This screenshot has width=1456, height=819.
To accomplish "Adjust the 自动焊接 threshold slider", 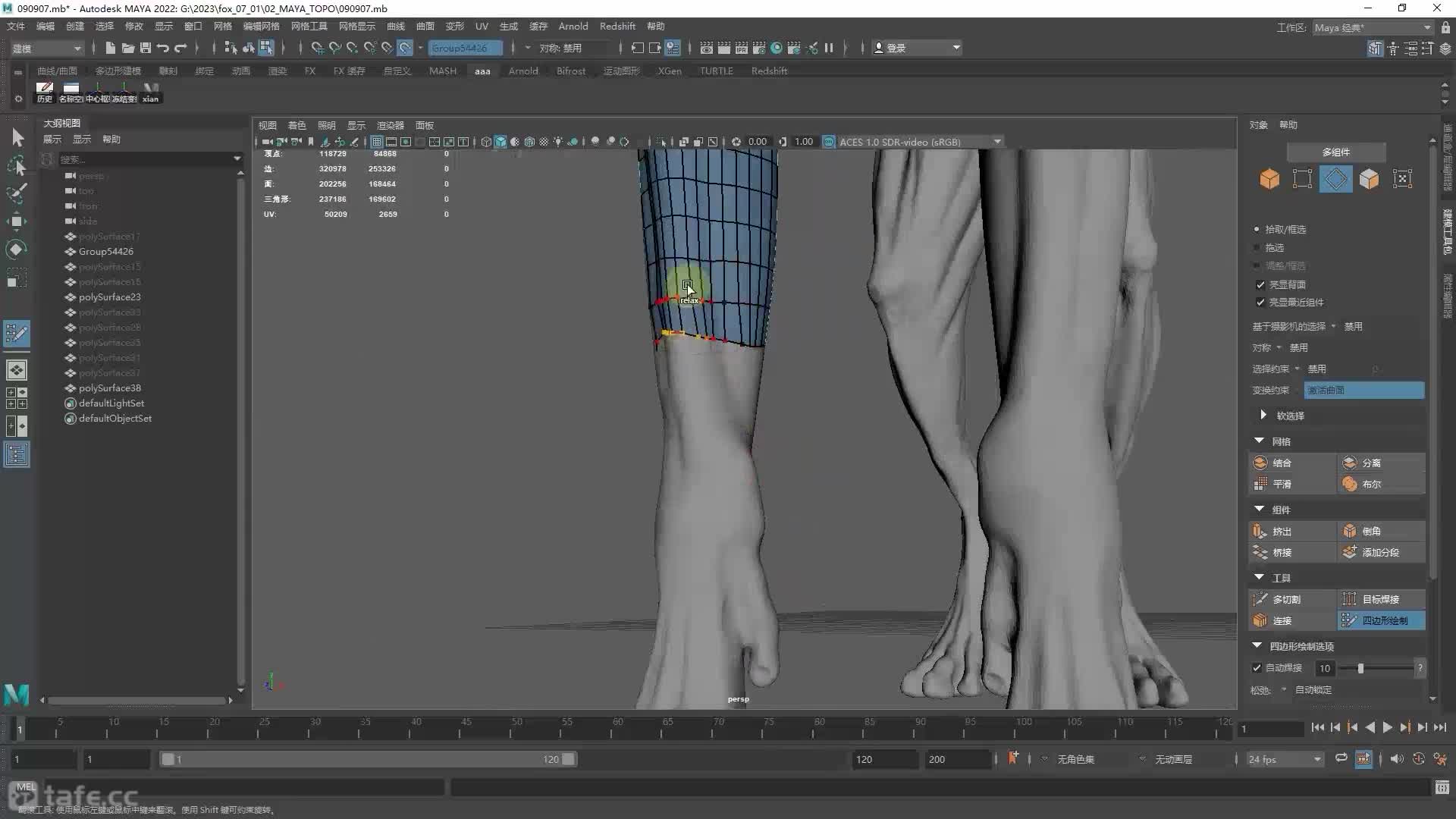I will (x=1376, y=668).
